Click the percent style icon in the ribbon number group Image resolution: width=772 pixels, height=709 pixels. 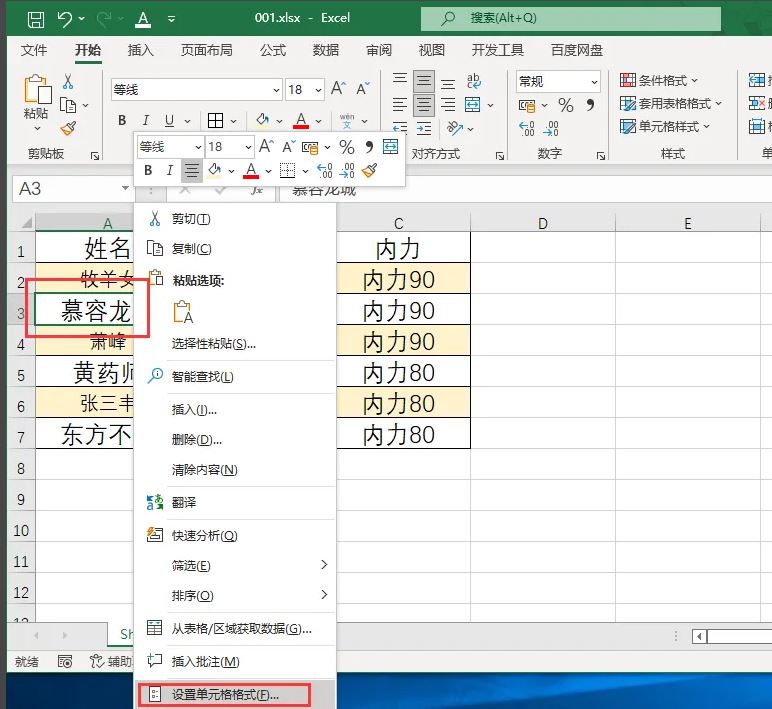pos(566,105)
